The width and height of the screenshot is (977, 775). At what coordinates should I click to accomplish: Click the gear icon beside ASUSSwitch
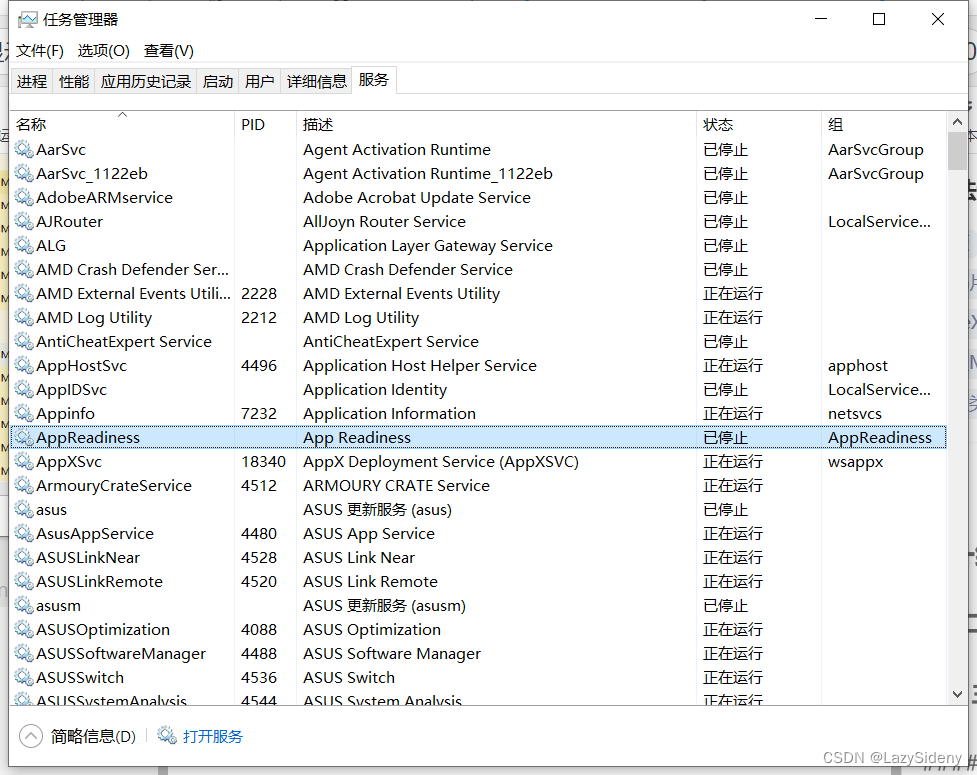click(24, 677)
